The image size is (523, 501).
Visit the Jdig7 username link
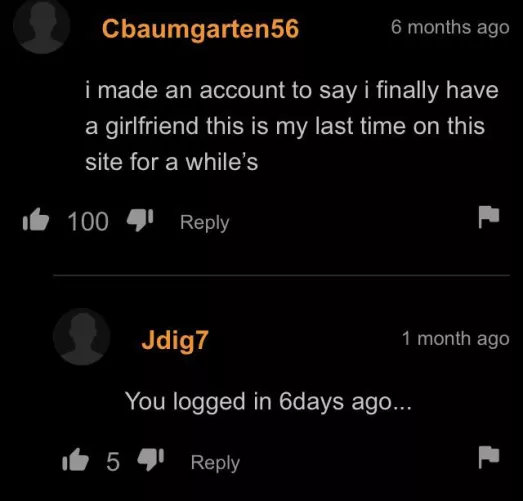[x=175, y=341]
